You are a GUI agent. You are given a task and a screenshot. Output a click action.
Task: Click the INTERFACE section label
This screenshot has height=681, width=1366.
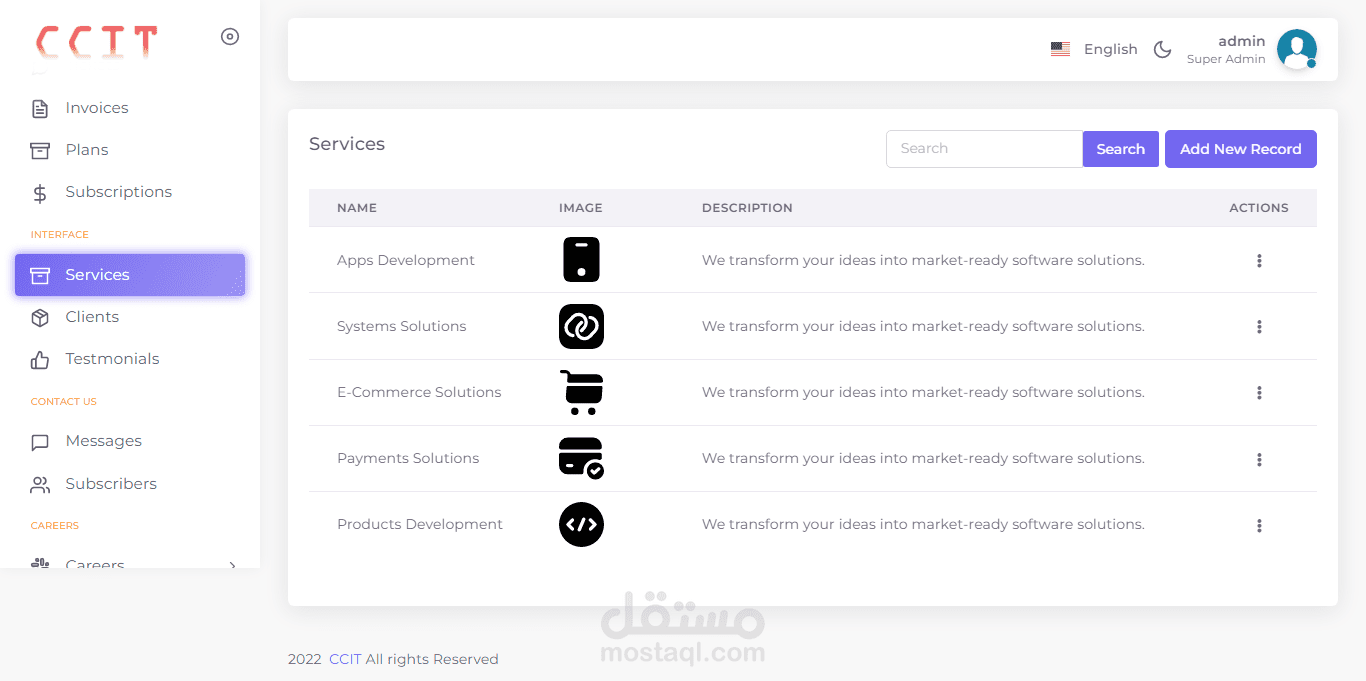[60, 235]
